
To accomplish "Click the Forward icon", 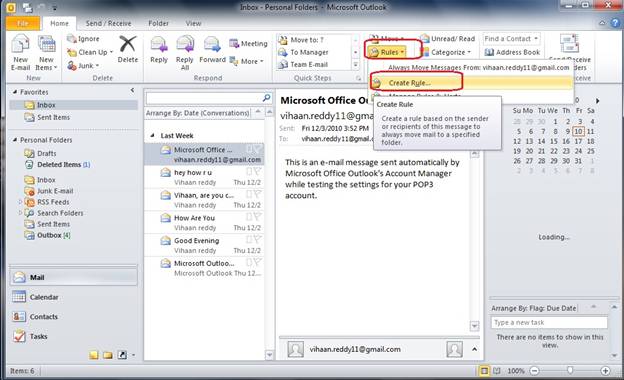I will (212, 45).
